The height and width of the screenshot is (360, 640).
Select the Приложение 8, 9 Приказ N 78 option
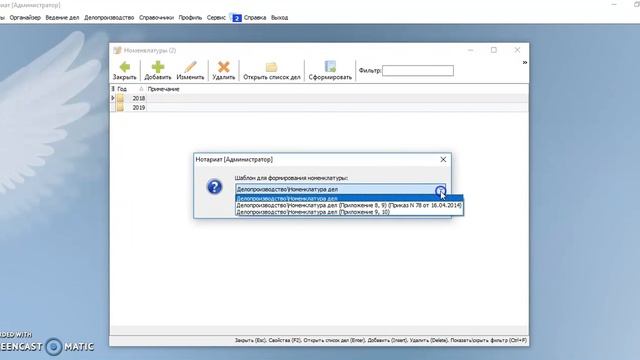click(x=349, y=205)
